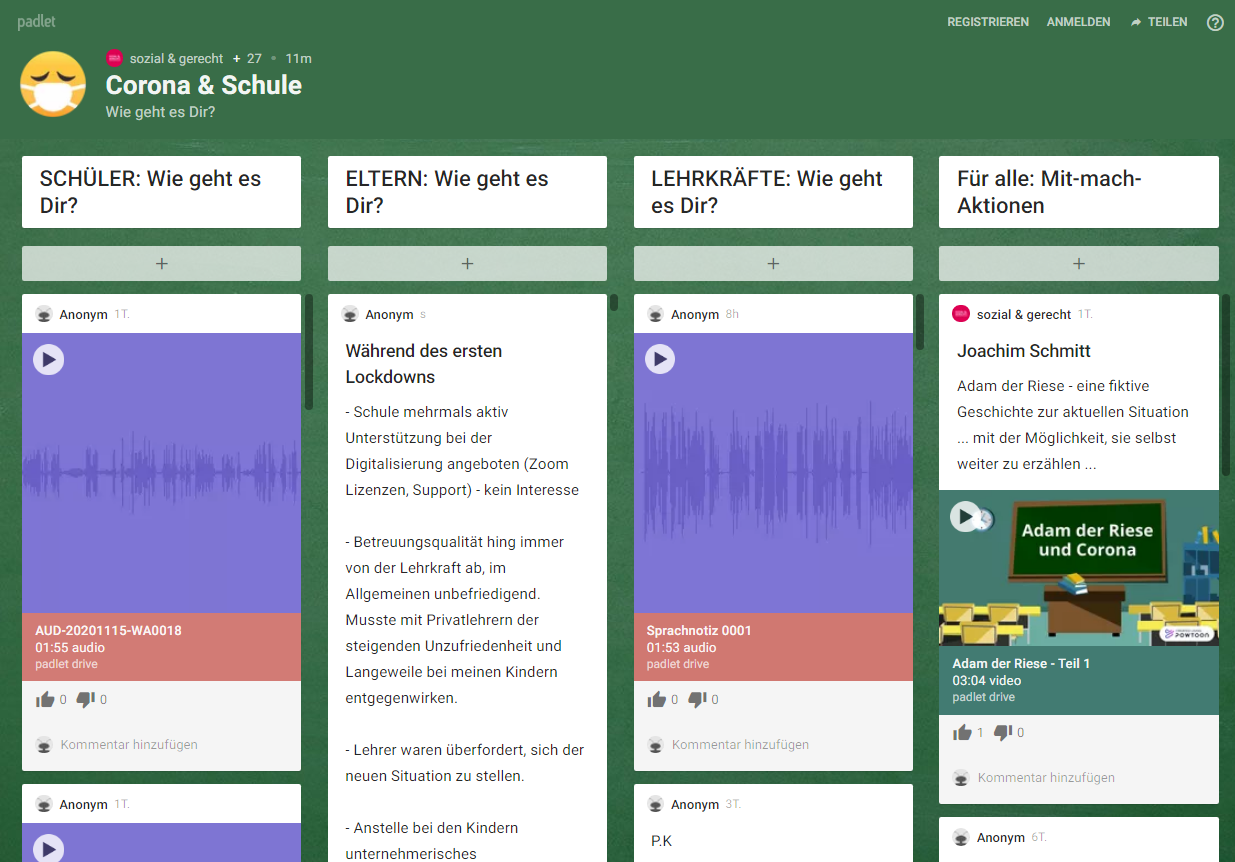Click the padlet logo in header
This screenshot has width=1235, height=862.
coord(36,22)
